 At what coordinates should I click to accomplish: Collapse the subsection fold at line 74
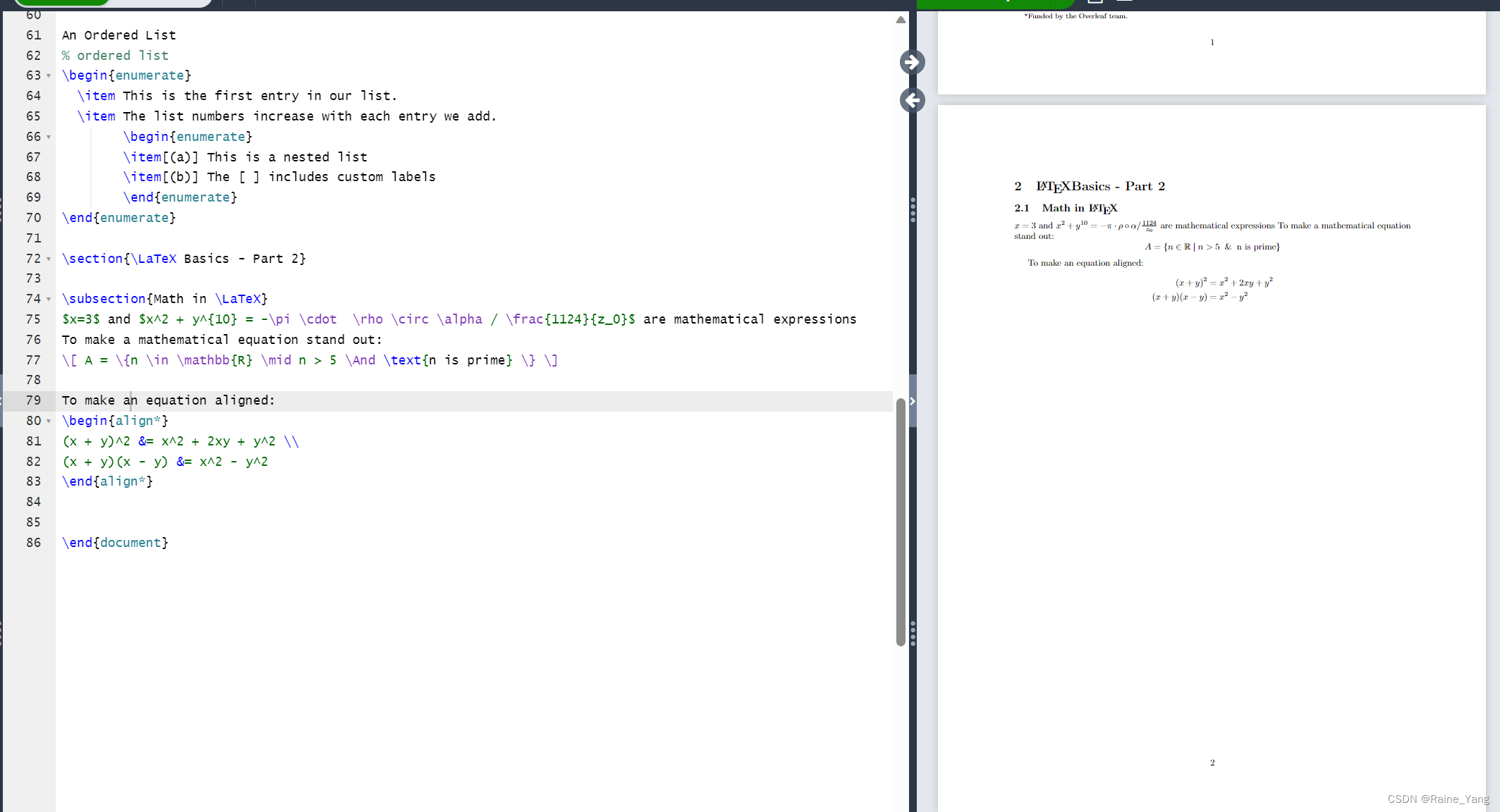pos(49,299)
